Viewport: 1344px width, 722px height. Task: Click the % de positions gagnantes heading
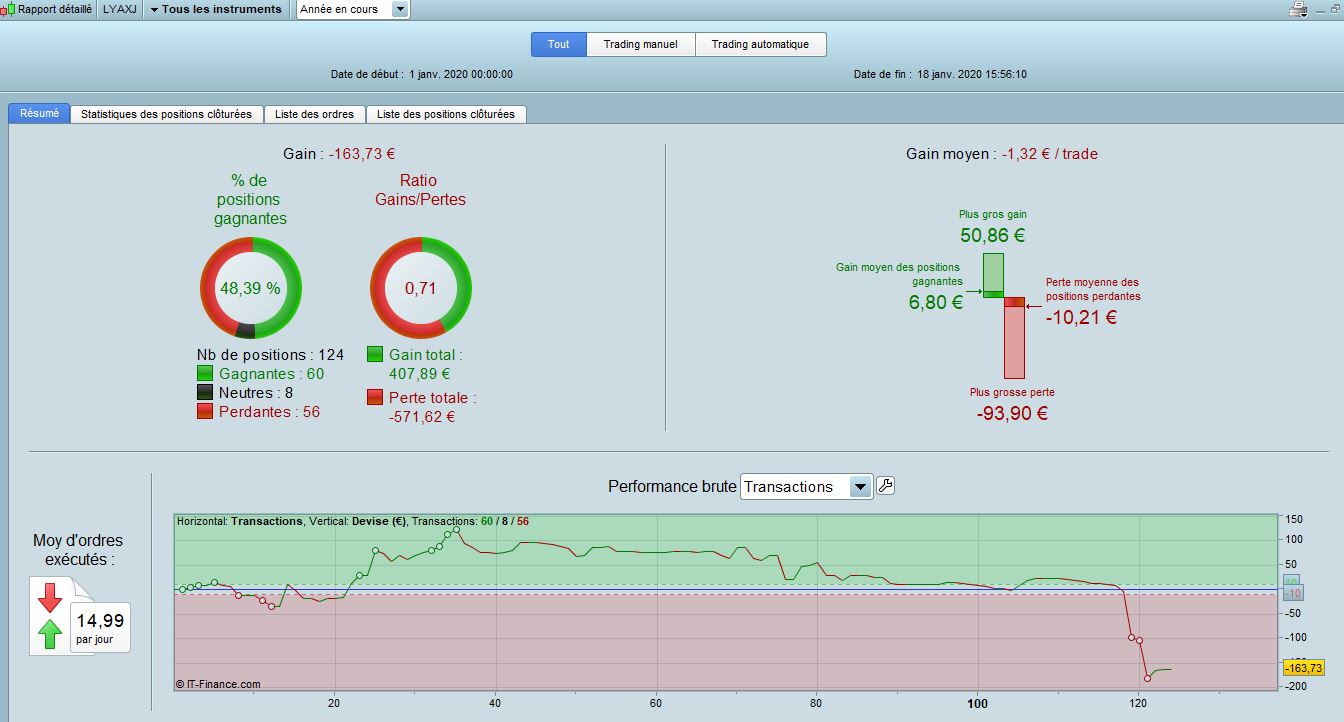(250, 199)
